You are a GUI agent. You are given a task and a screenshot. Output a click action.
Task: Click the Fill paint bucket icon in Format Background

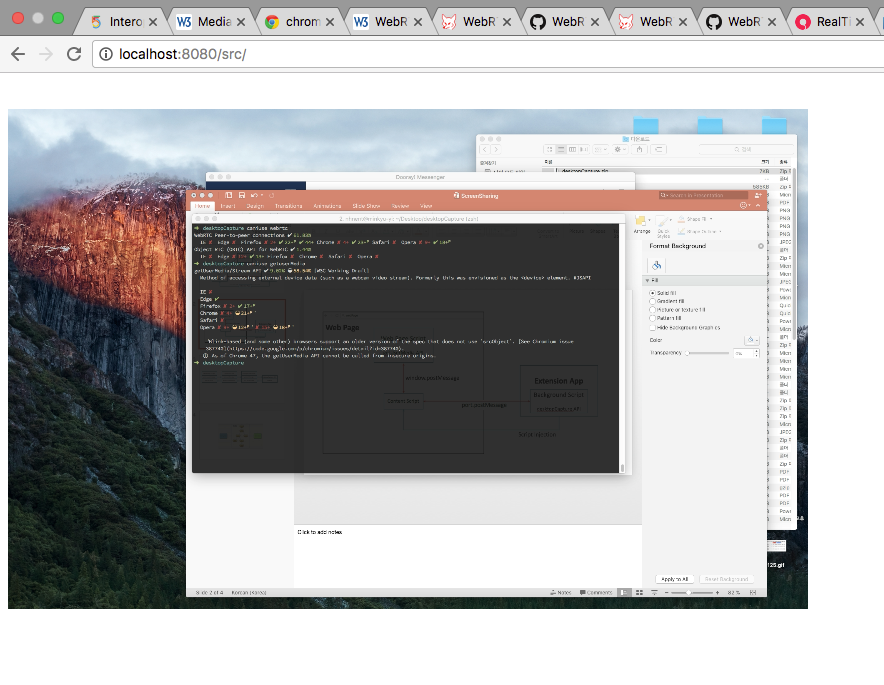click(657, 265)
